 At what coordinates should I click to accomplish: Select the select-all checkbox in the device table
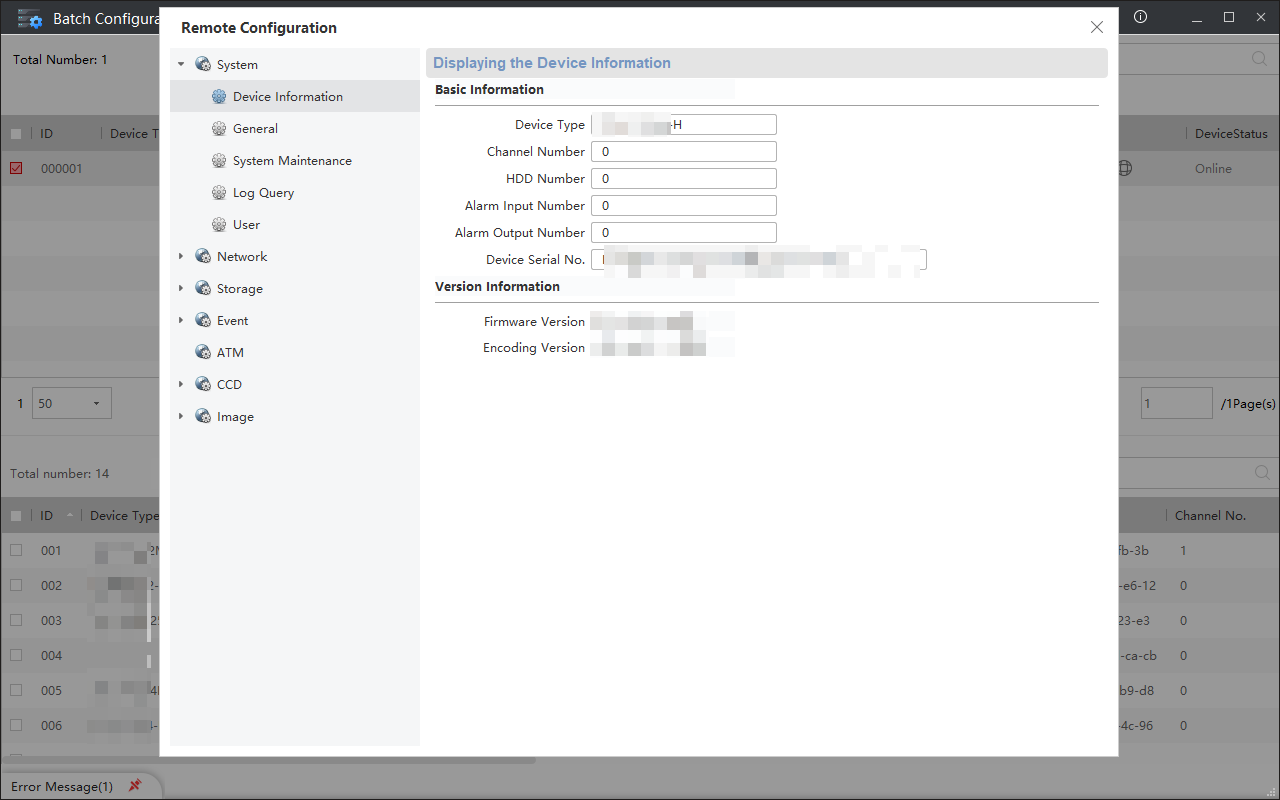(x=16, y=515)
